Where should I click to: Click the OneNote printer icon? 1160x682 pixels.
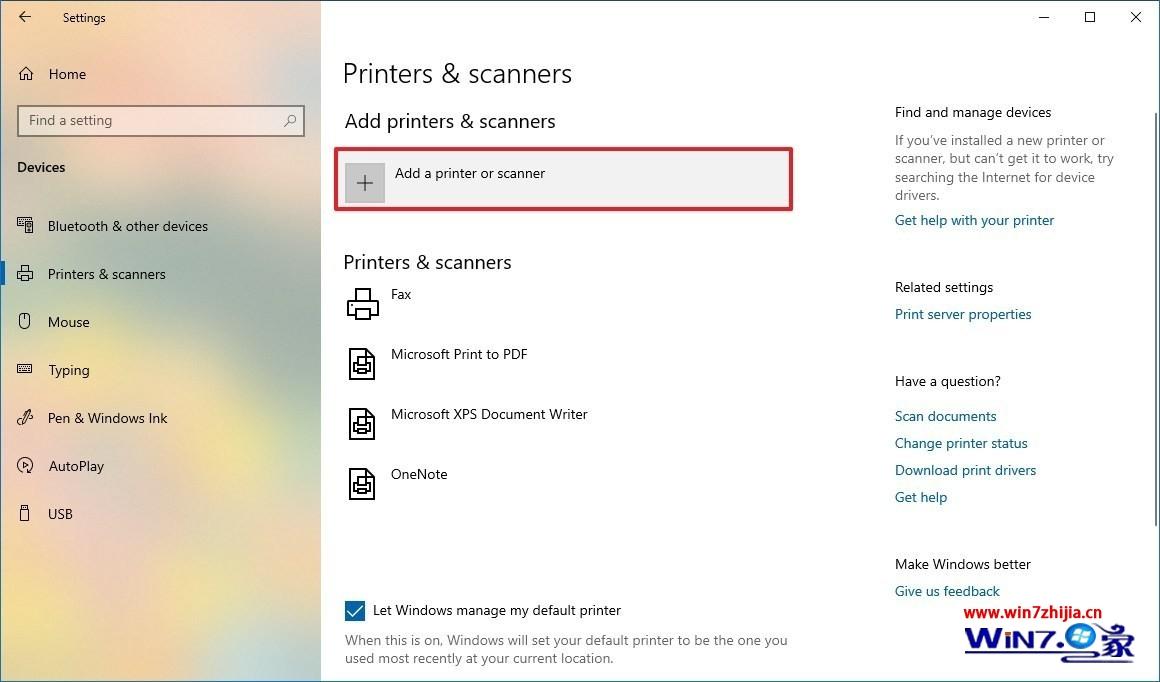362,484
